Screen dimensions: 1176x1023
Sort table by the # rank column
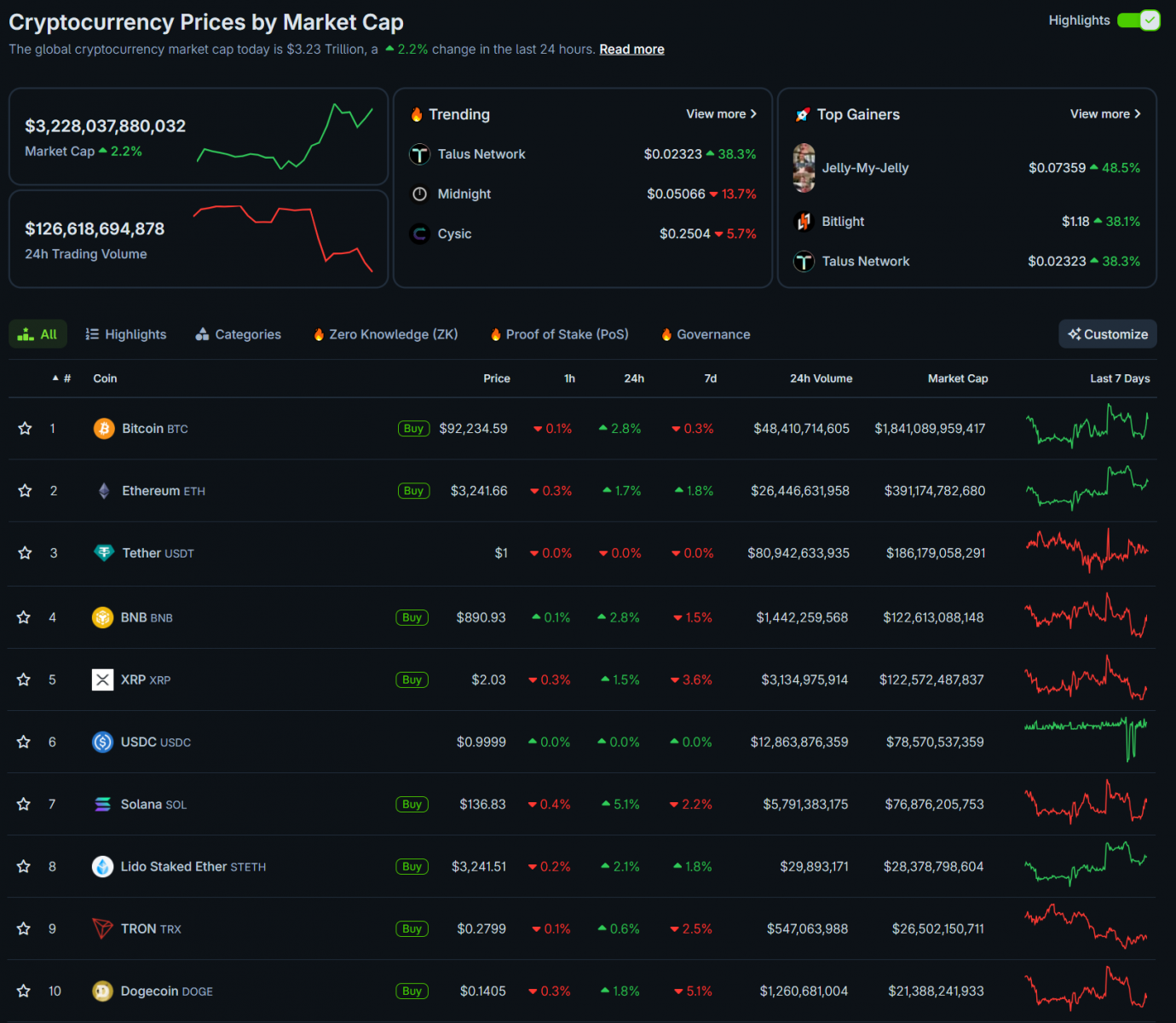62,379
